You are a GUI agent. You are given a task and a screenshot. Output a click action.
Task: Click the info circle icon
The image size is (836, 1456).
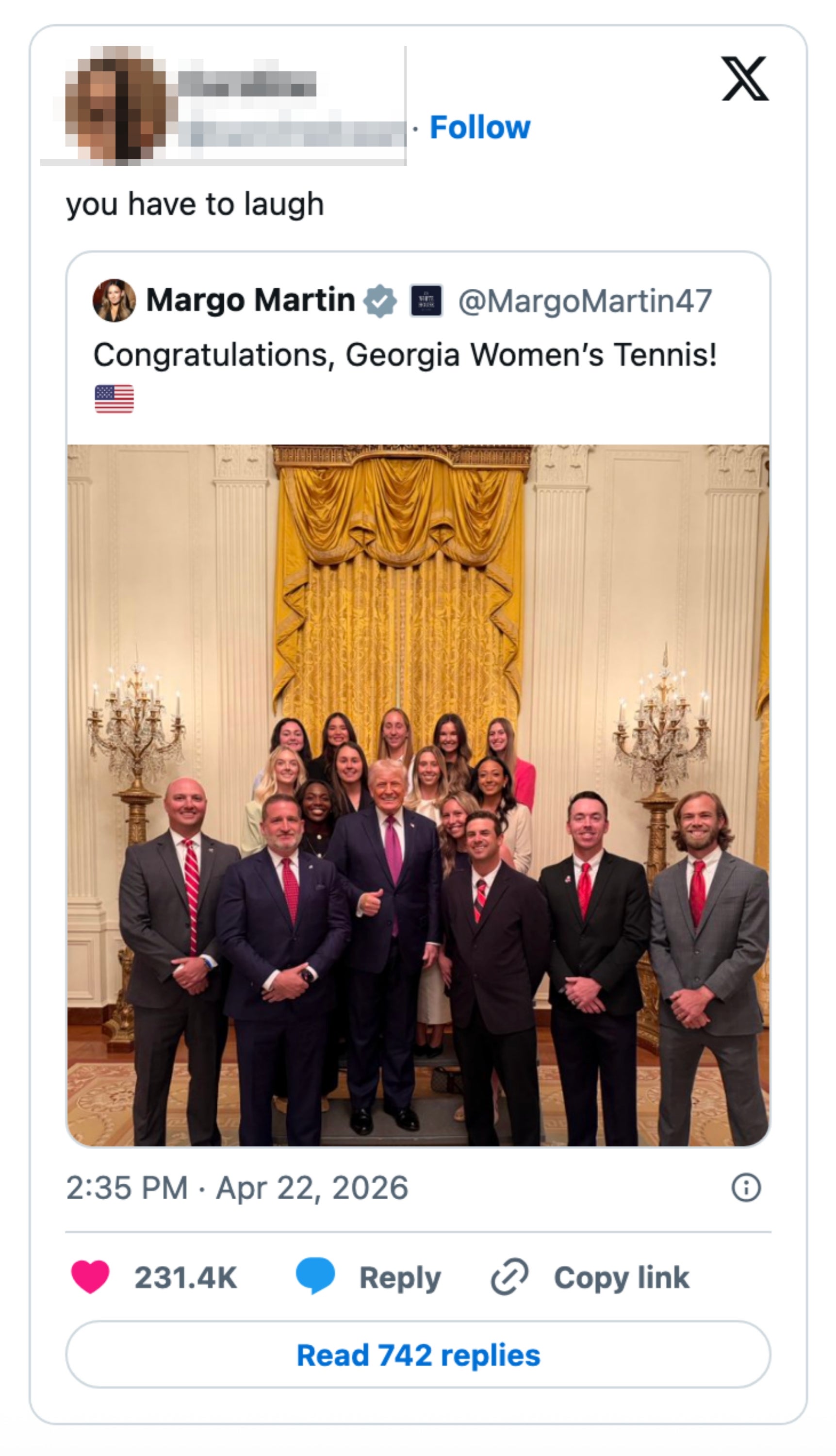pyautogui.click(x=746, y=1188)
